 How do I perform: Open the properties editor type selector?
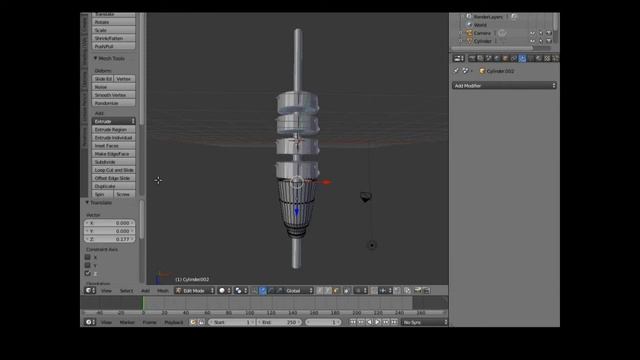coord(459,58)
